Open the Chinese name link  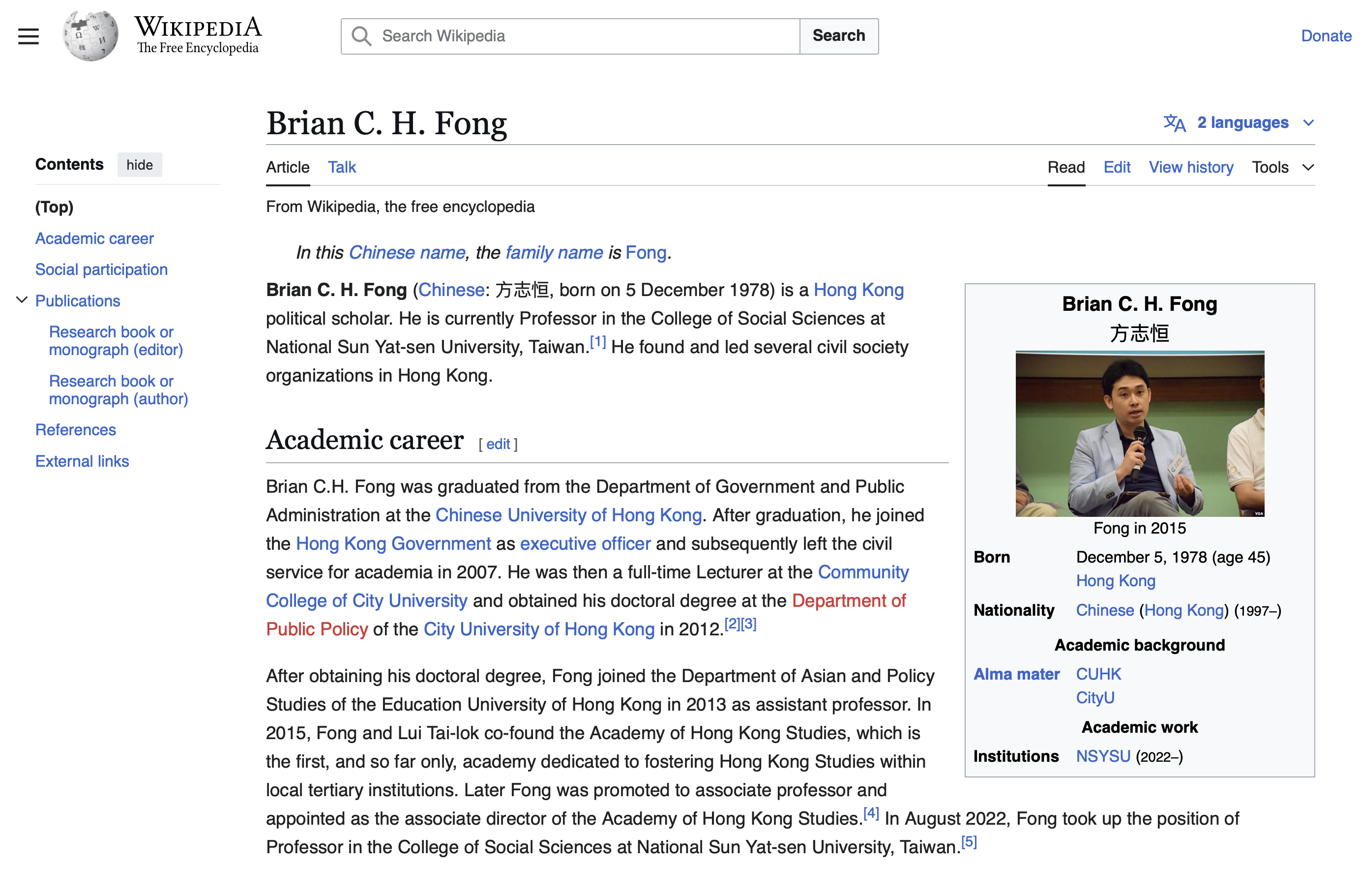pos(407,253)
